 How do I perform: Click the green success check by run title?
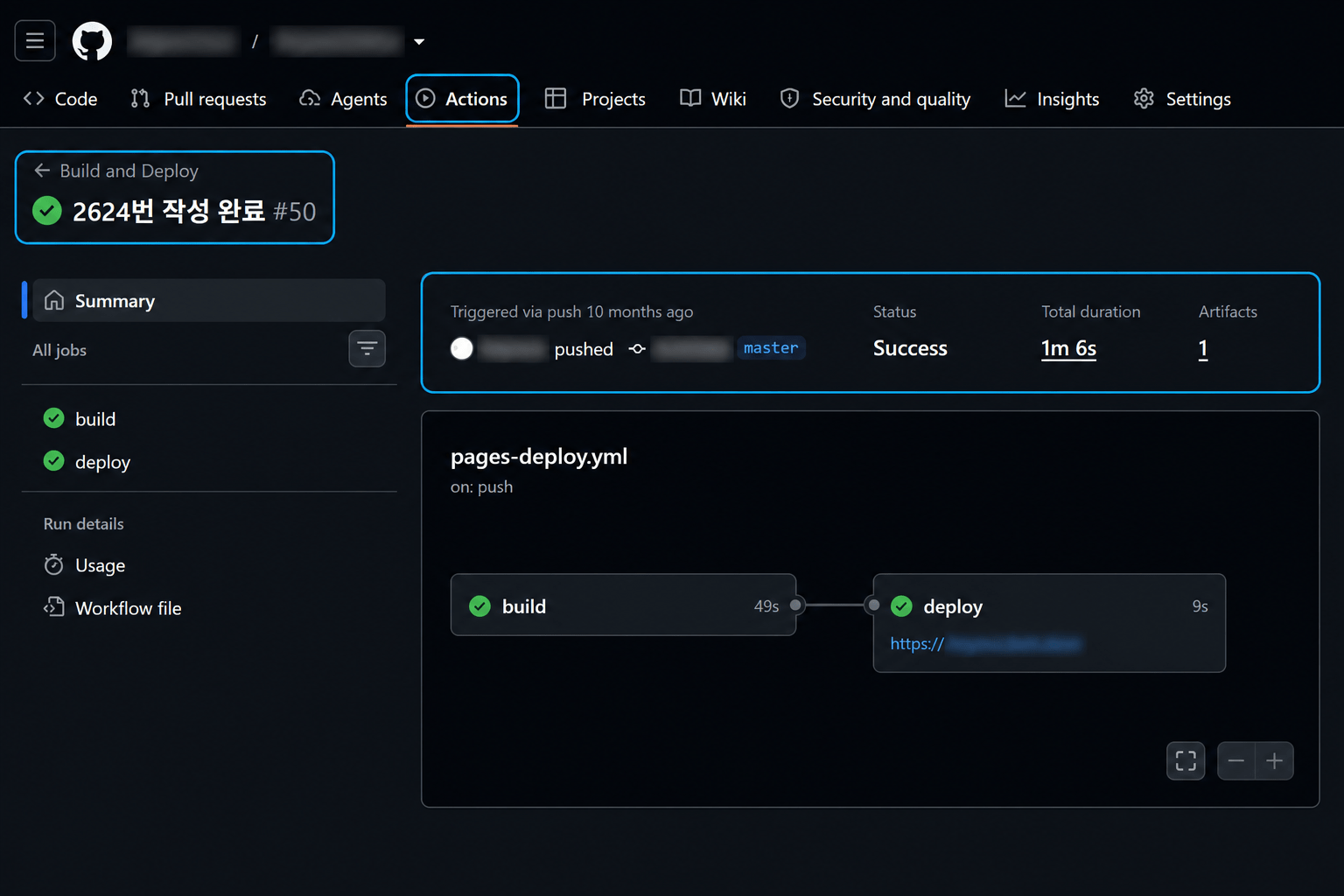click(x=47, y=211)
